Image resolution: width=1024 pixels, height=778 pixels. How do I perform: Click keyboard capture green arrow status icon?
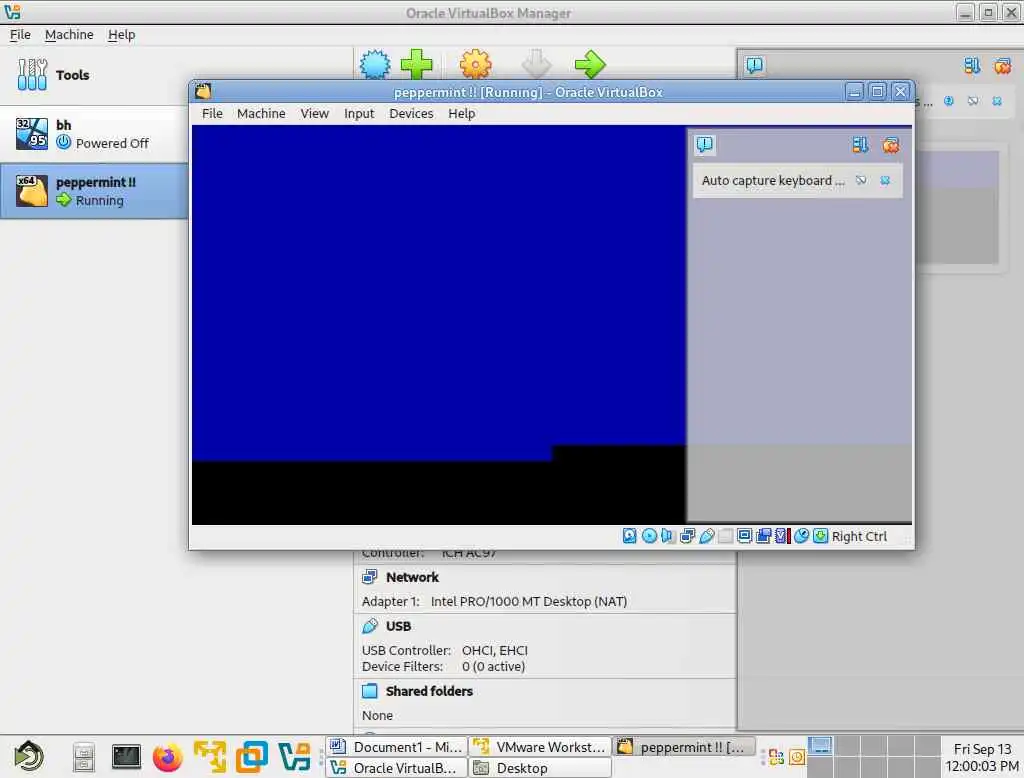[820, 536]
